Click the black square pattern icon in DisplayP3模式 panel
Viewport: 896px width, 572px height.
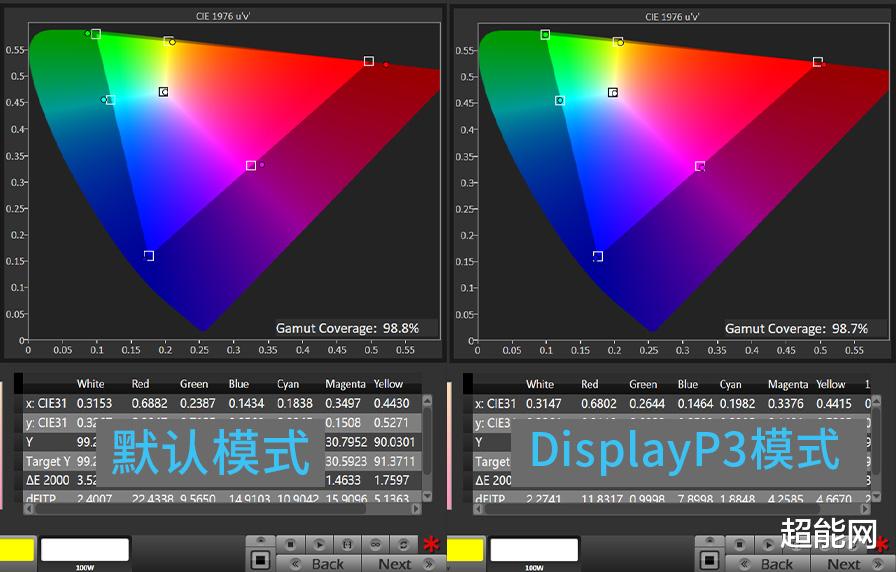(x=710, y=559)
